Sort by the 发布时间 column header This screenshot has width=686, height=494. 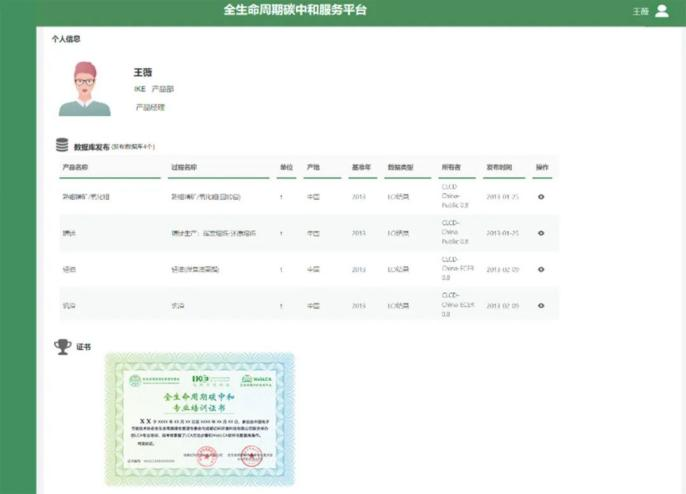pyautogui.click(x=499, y=167)
